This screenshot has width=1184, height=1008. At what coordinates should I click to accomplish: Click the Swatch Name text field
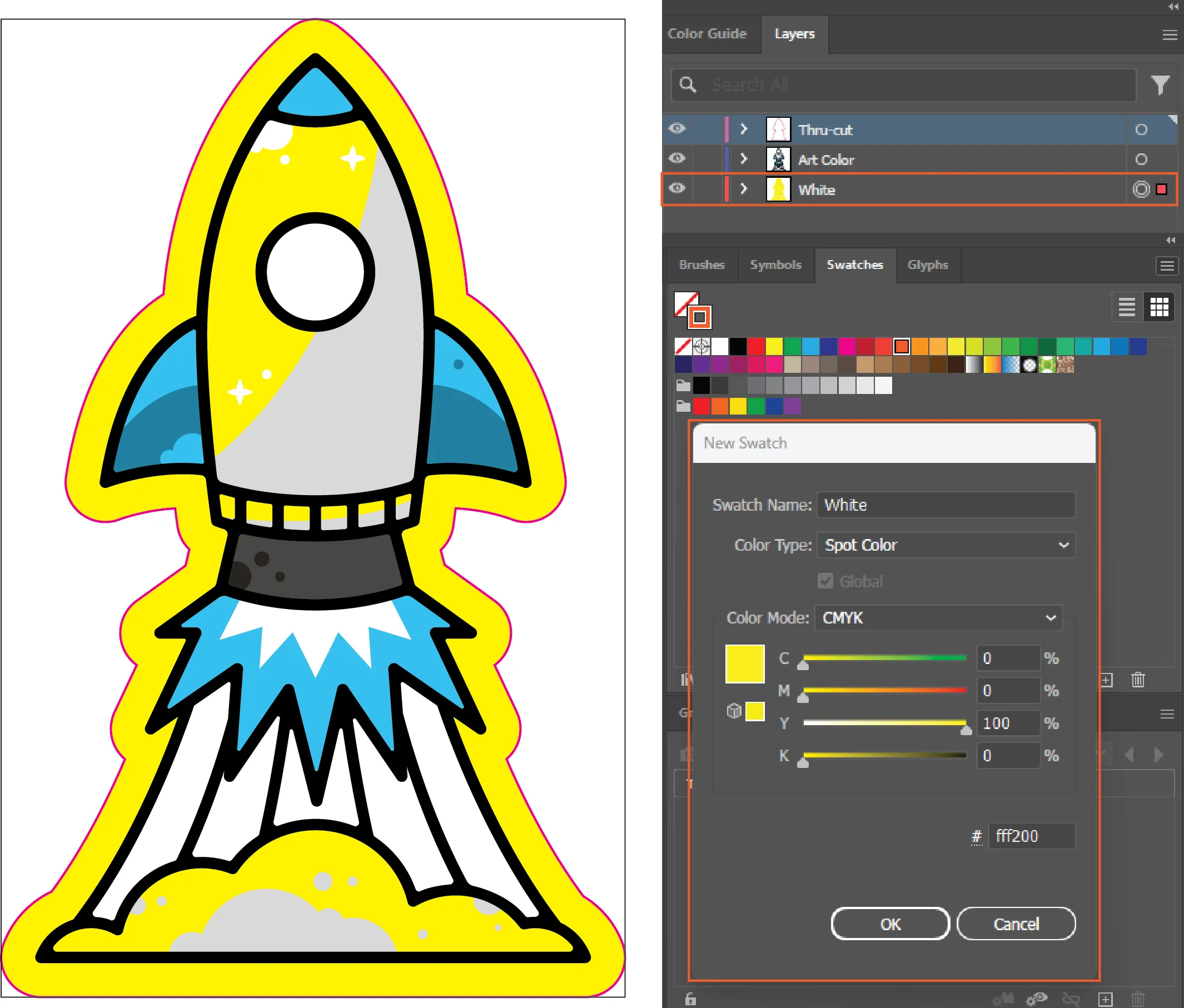[946, 505]
